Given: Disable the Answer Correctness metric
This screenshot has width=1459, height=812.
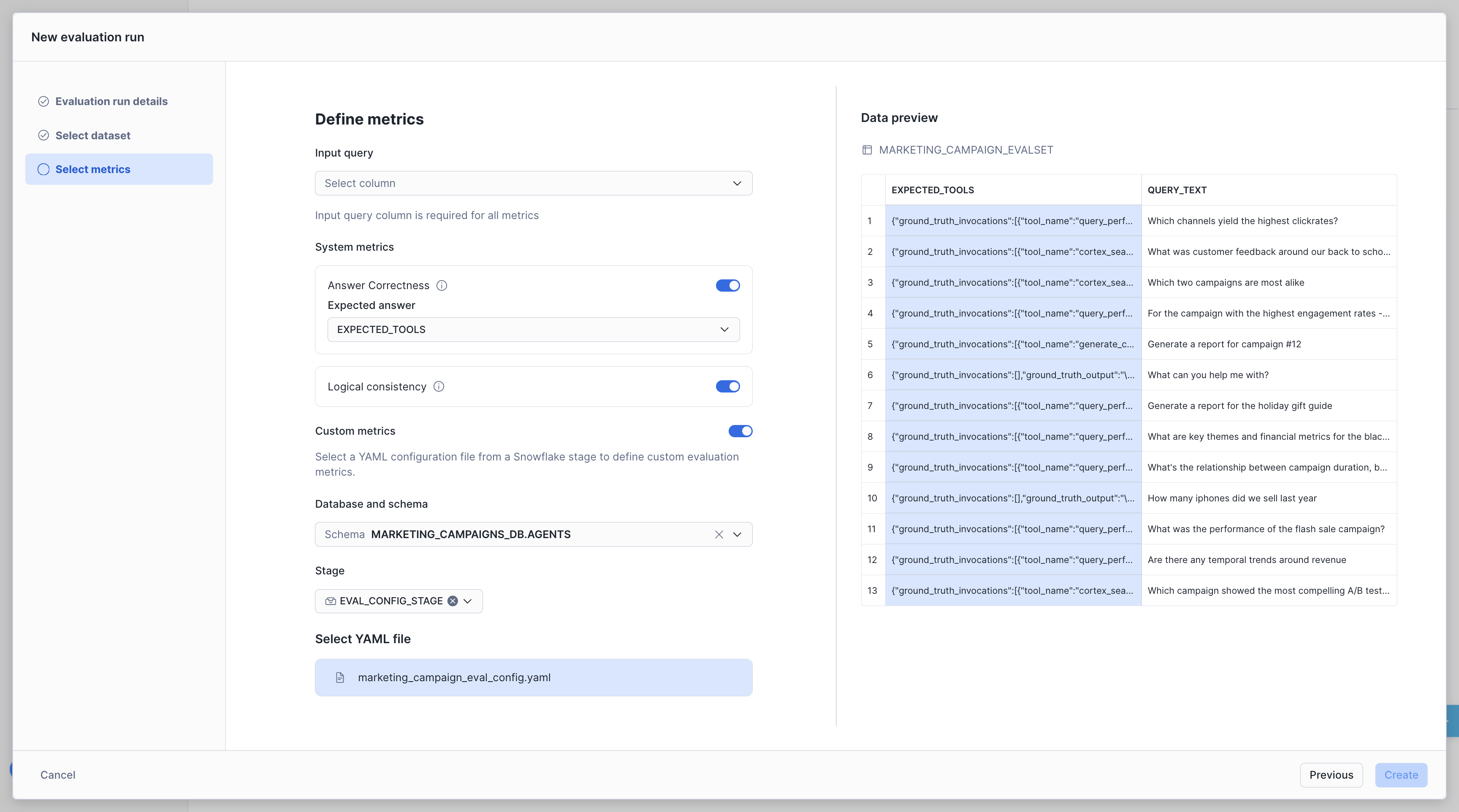Looking at the screenshot, I should 727,285.
